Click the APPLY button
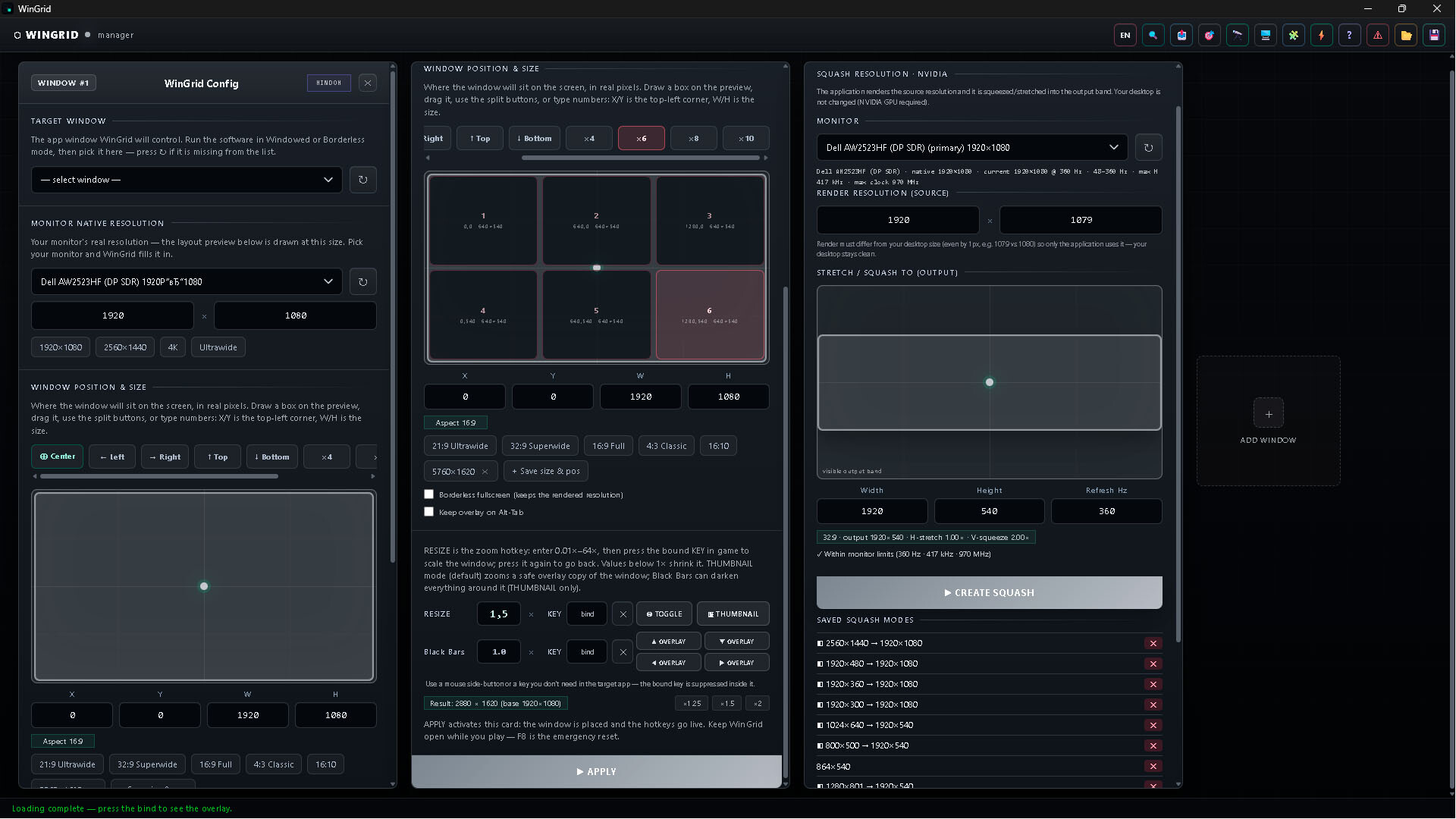 coord(596,771)
